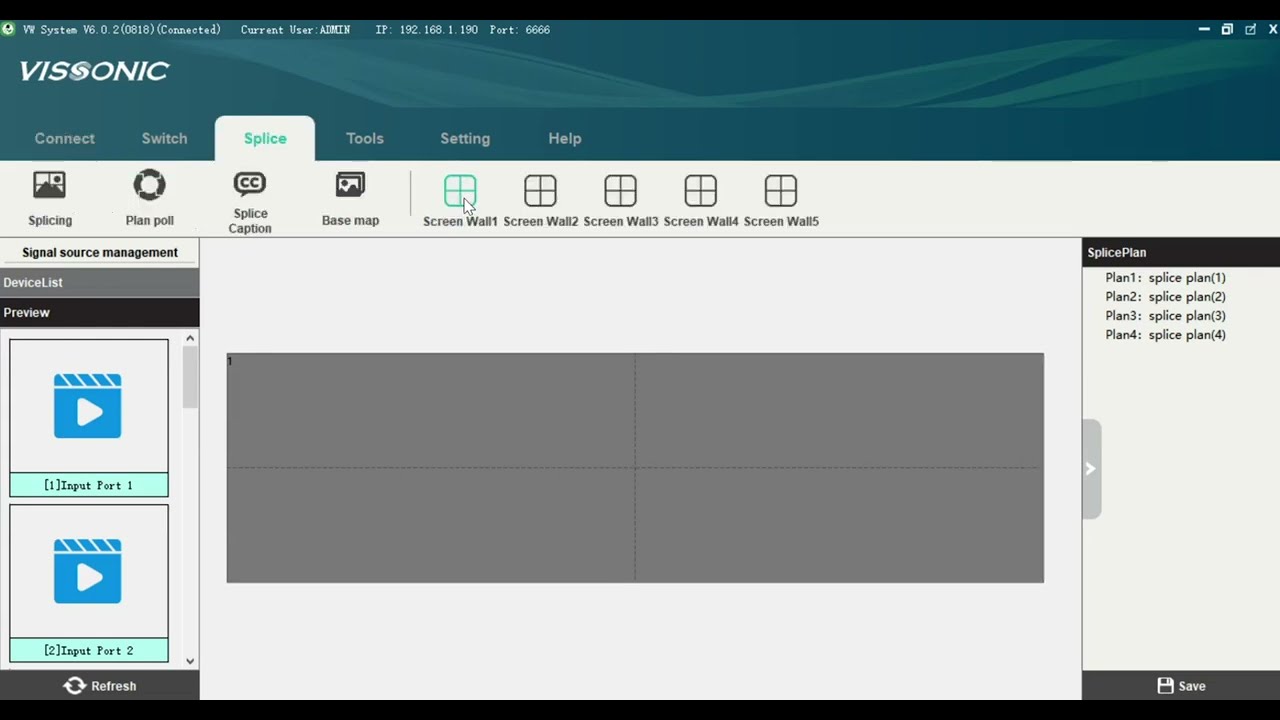Click the bottom-right screen of the wall

[x=839, y=525]
